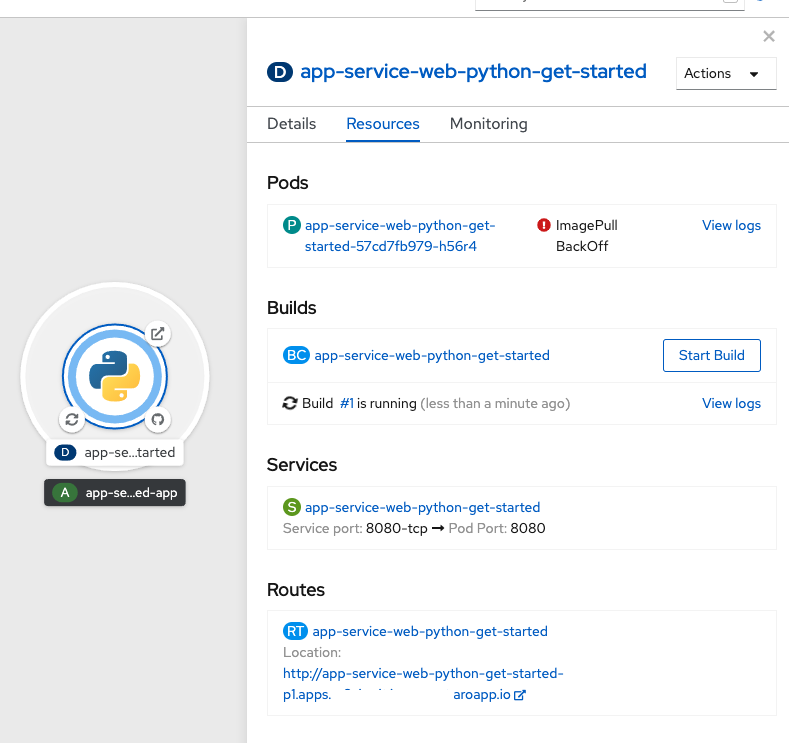Image resolution: width=789 pixels, height=743 pixels.
Task: Select the app-se...tarted deployment label
Action: tap(115, 452)
